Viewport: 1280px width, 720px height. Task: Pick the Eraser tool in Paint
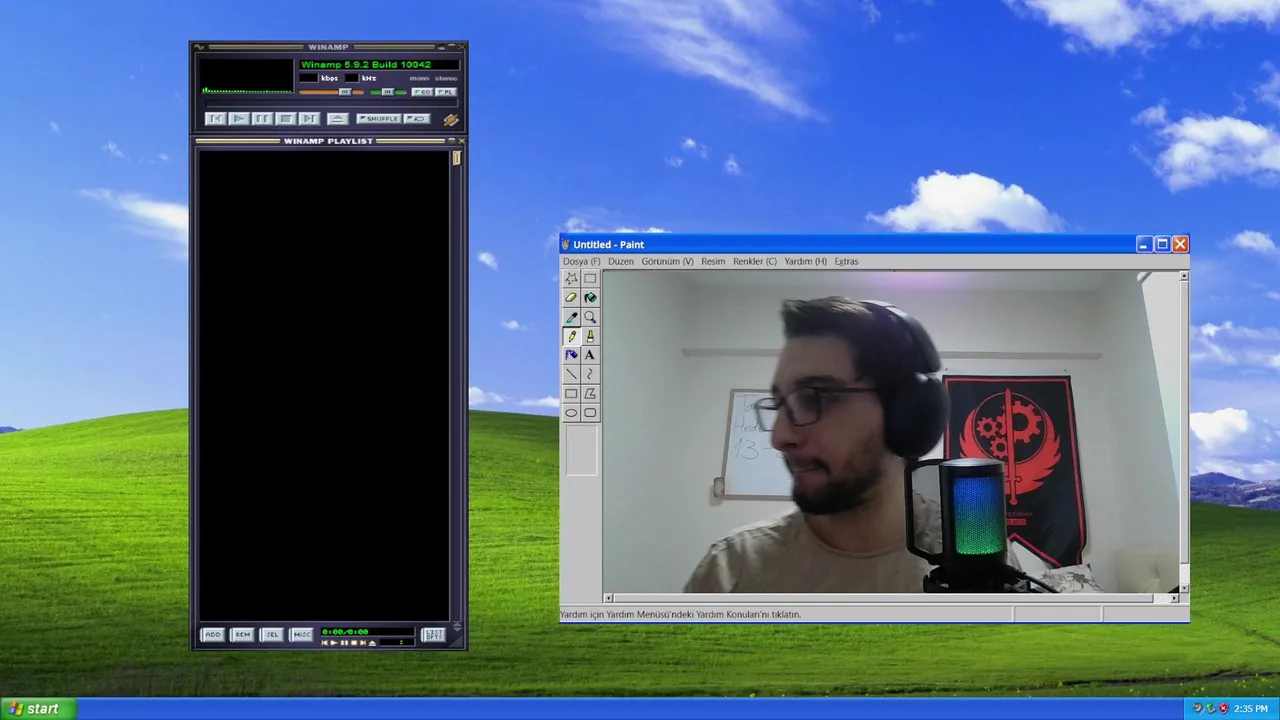[x=571, y=297]
